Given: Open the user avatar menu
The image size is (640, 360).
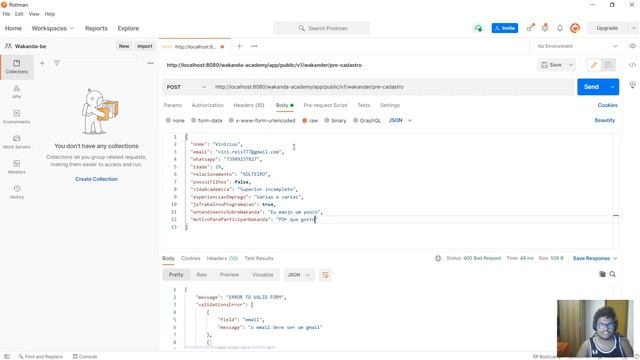Looking at the screenshot, I should [575, 28].
